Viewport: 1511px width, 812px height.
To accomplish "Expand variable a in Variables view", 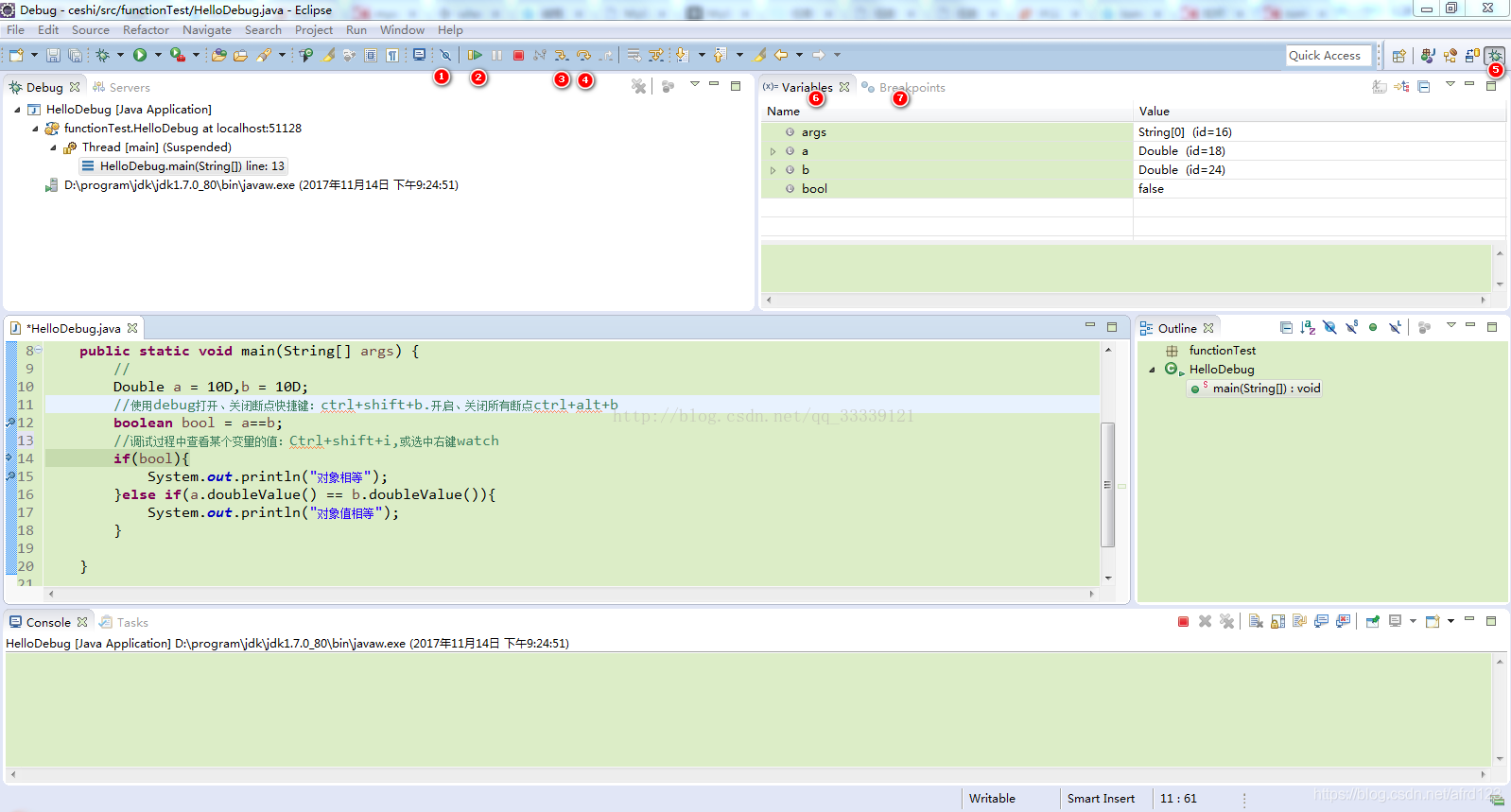I will pyautogui.click(x=773, y=151).
